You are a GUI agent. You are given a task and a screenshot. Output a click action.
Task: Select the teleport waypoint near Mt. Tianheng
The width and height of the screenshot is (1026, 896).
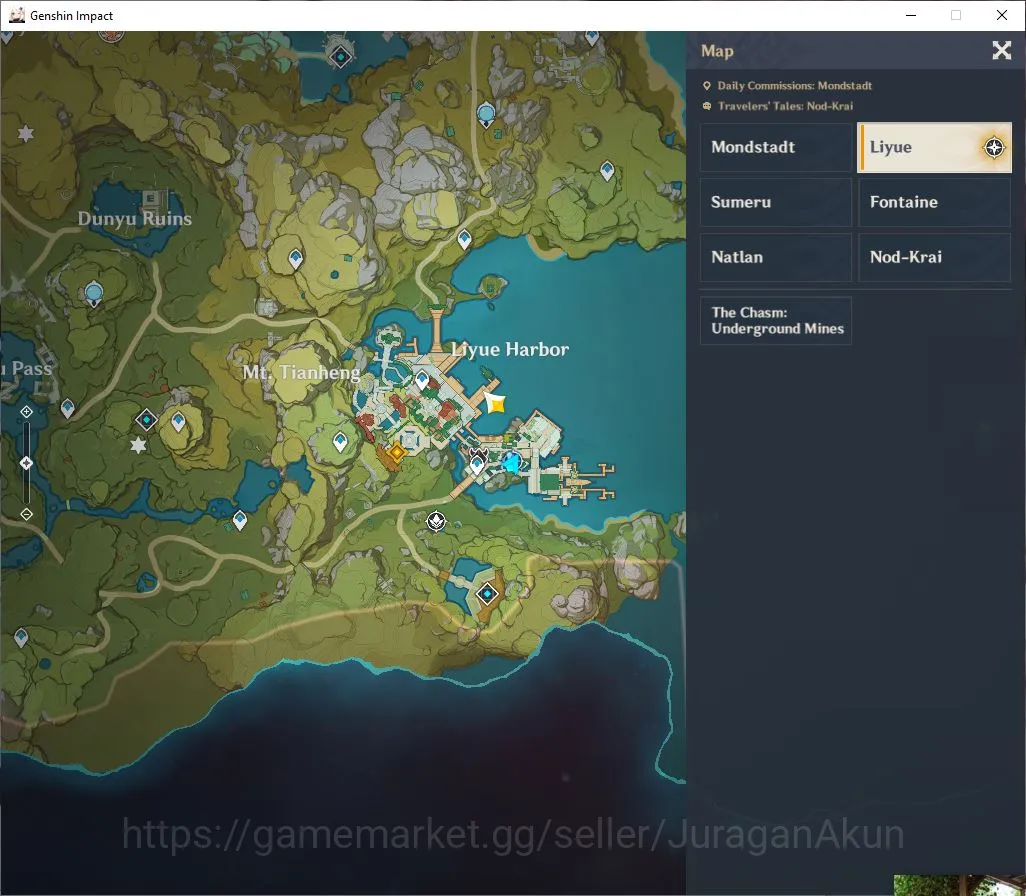(x=340, y=442)
